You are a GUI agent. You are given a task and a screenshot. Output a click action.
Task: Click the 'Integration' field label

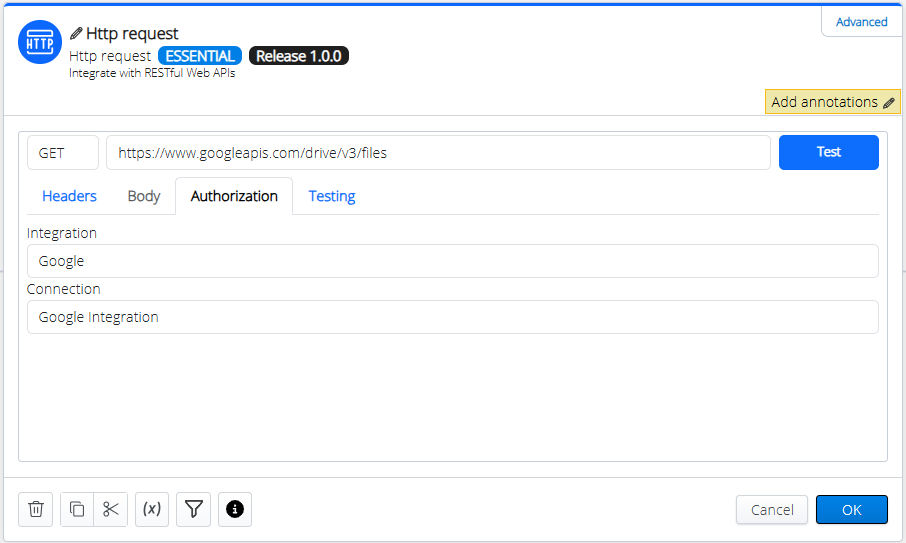62,233
